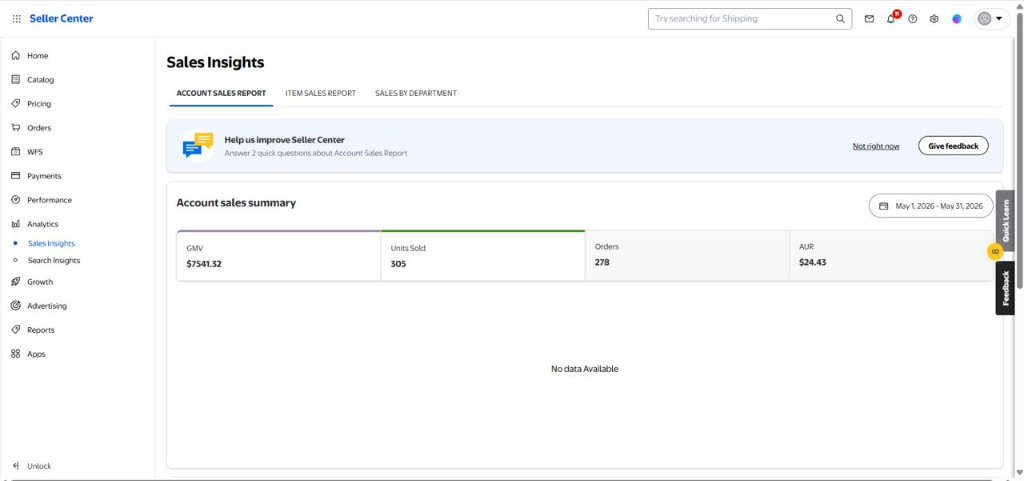Click the Reports sidebar icon
This screenshot has height=481, width=1024.
[x=16, y=330]
